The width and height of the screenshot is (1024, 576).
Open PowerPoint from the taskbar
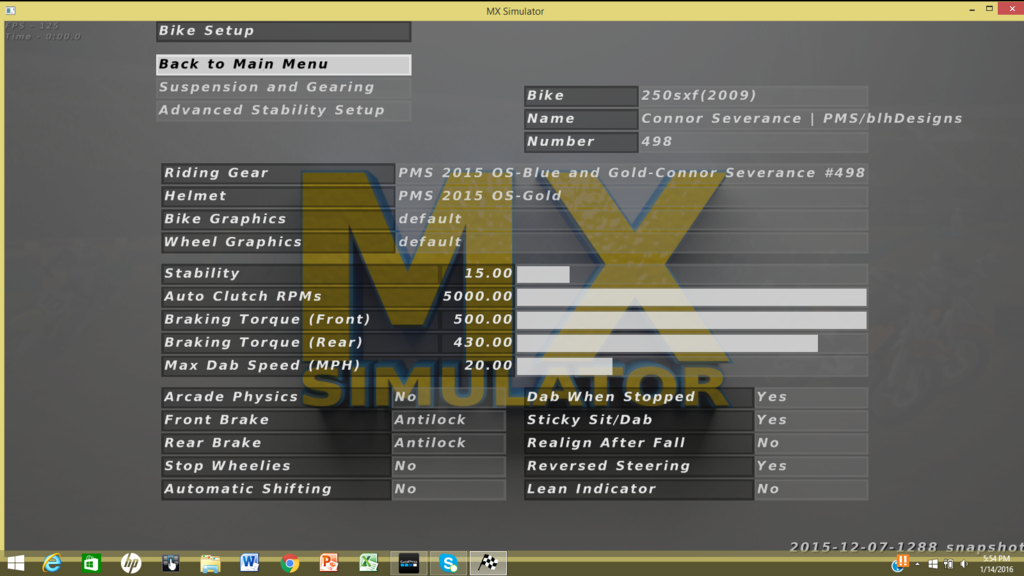click(x=329, y=563)
